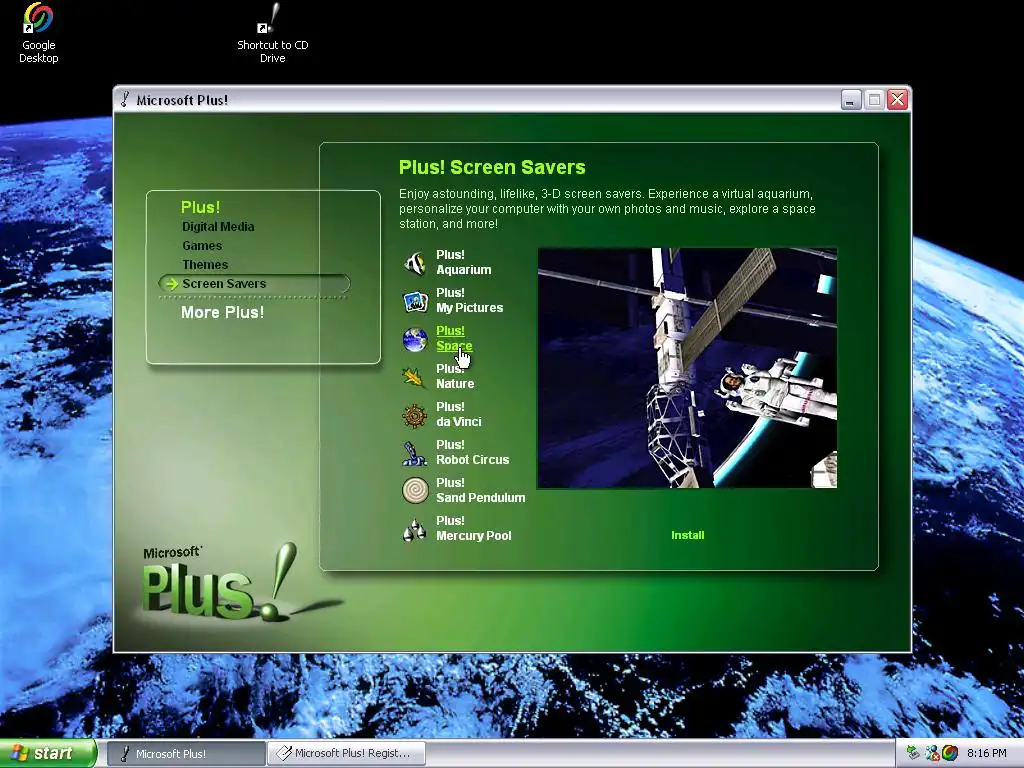Click the Plus! Nature leaf icon
Viewport: 1024px width, 768px height.
point(414,377)
